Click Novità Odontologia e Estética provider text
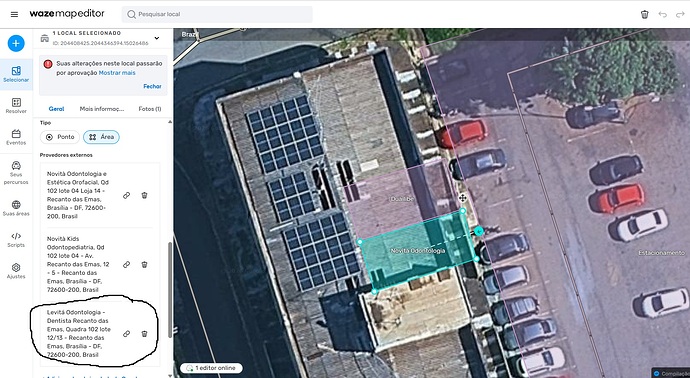The image size is (690, 378). click(78, 195)
